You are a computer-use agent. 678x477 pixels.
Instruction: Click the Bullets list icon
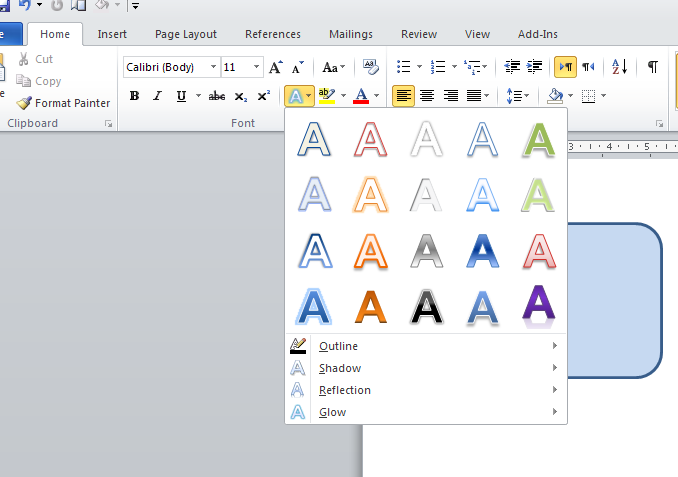[403, 67]
